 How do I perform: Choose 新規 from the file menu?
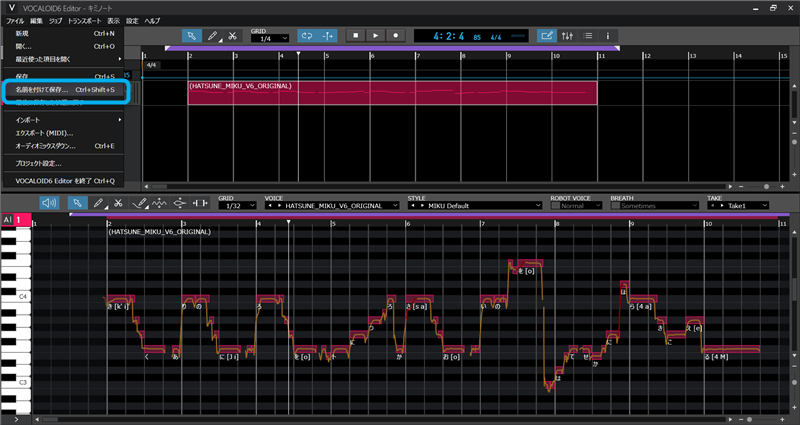point(64,33)
